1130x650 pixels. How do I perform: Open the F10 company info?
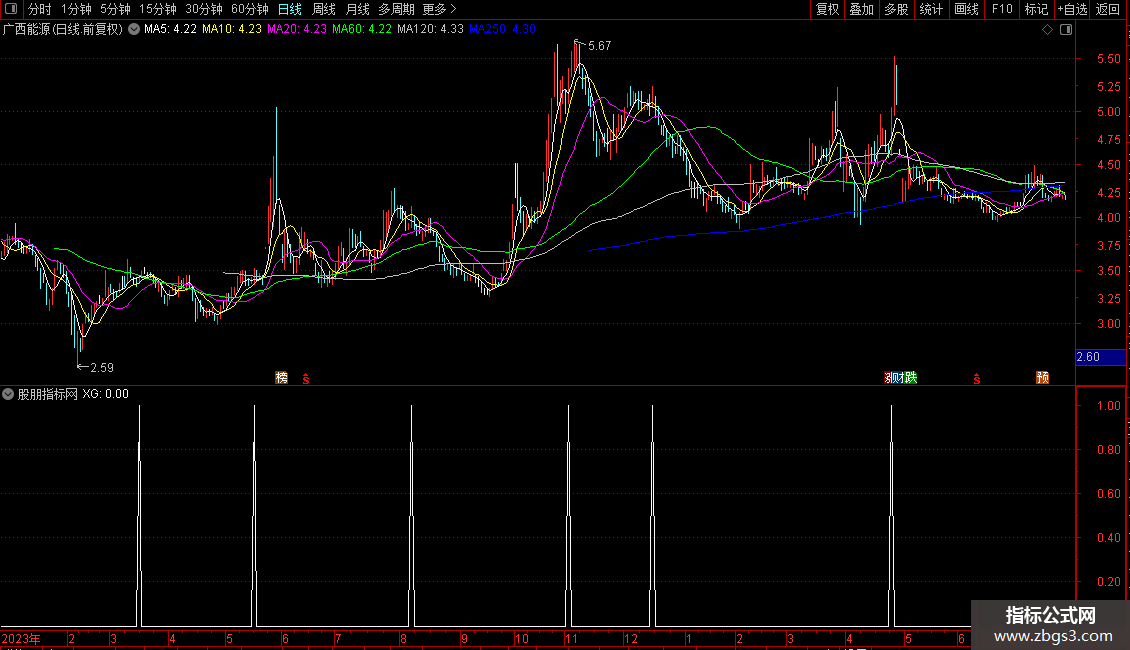(1002, 9)
